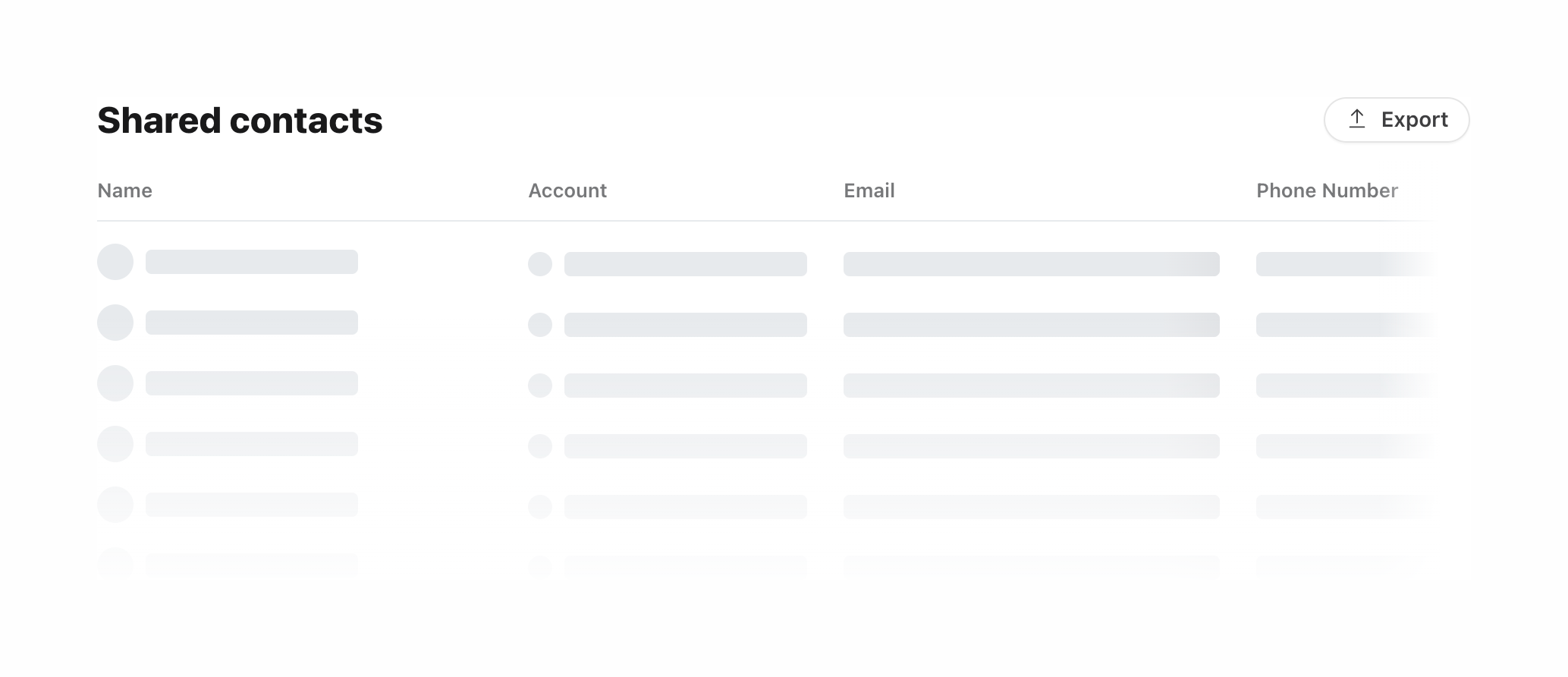Select the second row's contact avatar placeholder
This screenshot has width=1568, height=677.
(x=115, y=323)
